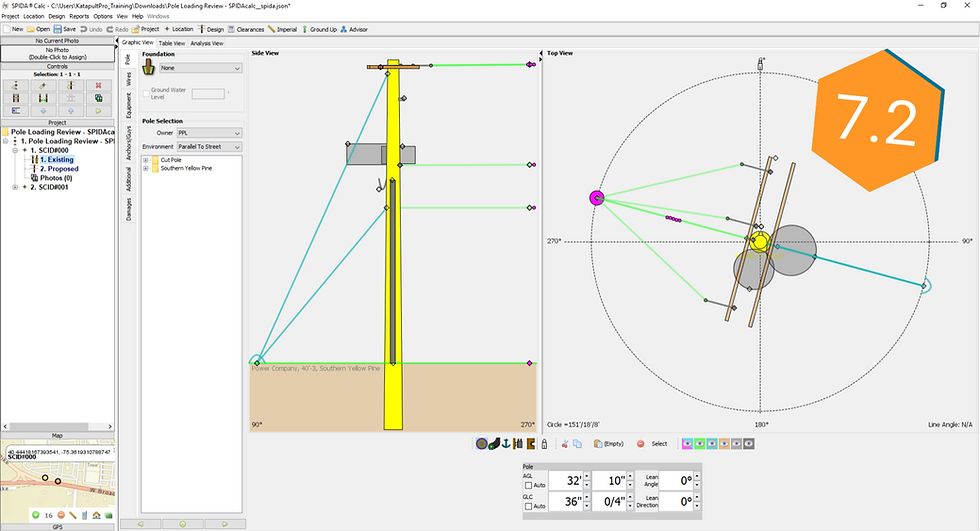Click the map ruler measure icon

pos(73,515)
